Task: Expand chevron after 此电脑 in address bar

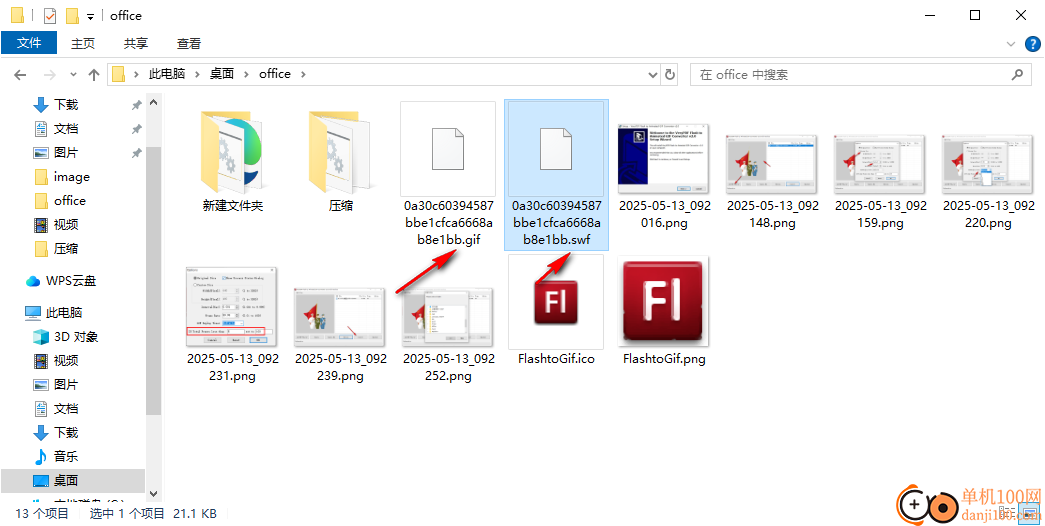Action: tap(197, 74)
